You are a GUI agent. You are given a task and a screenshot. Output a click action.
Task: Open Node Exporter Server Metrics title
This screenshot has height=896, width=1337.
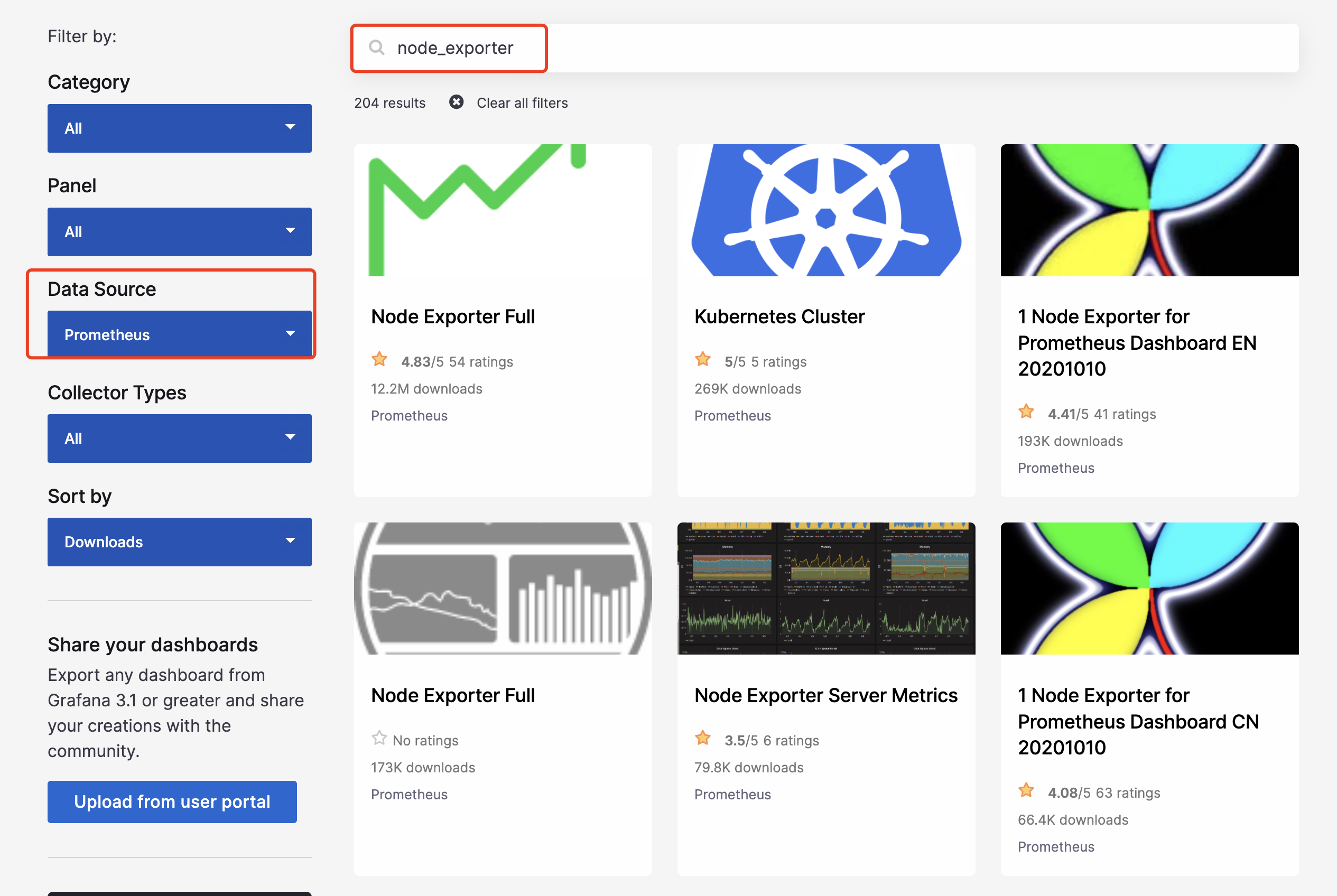click(825, 695)
